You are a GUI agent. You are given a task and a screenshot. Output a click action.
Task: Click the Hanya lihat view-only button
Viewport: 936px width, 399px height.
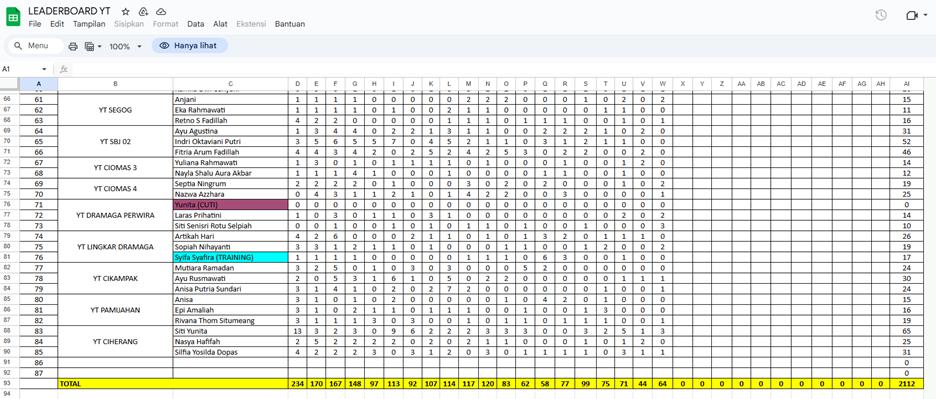point(189,45)
